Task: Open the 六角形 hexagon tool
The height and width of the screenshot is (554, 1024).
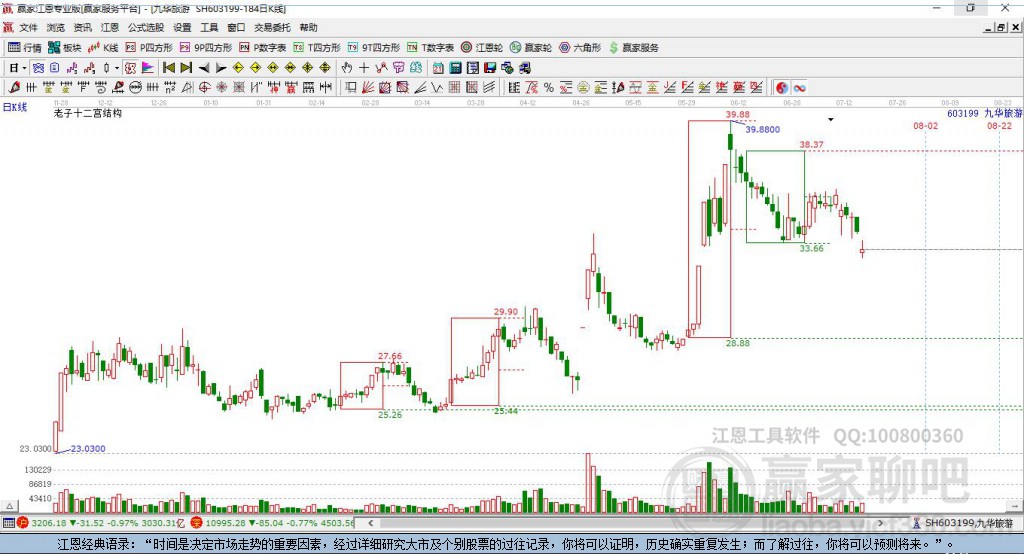Action: (x=580, y=48)
